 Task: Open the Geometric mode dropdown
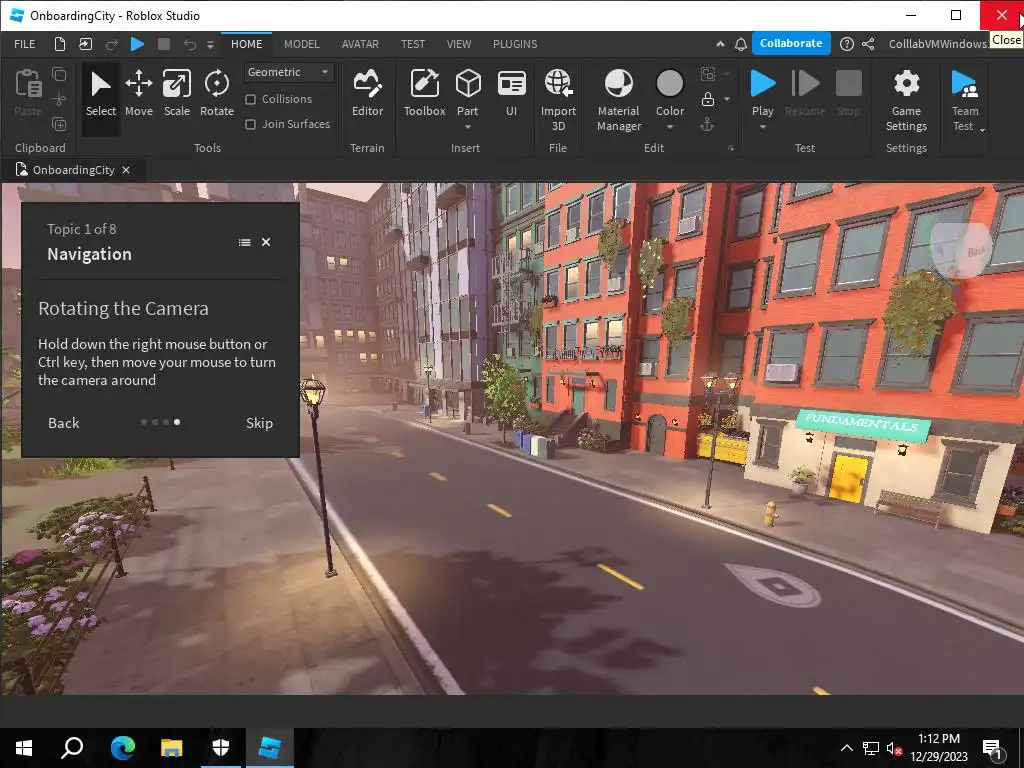[288, 72]
